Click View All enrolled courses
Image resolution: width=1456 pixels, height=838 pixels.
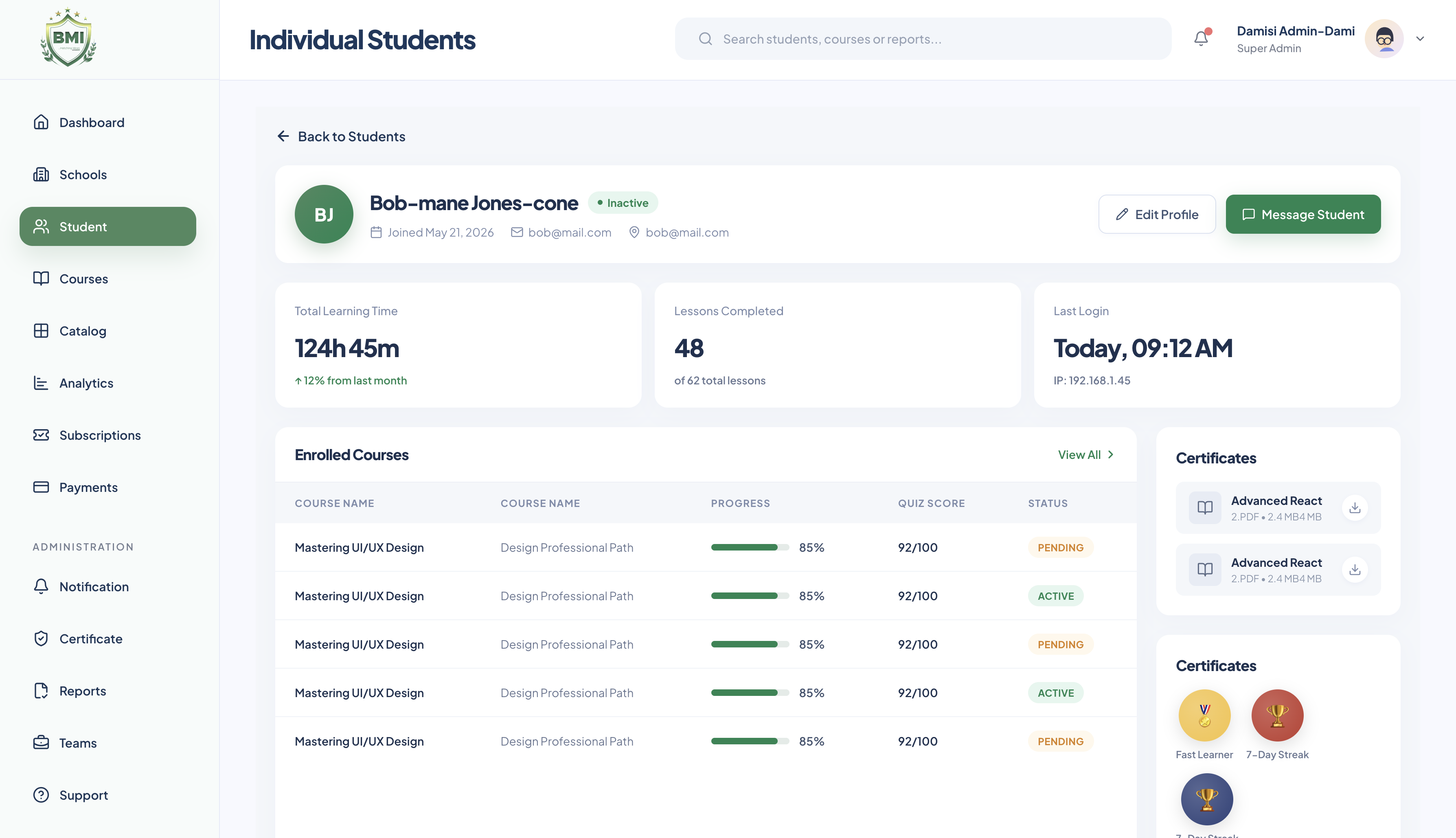tap(1086, 455)
